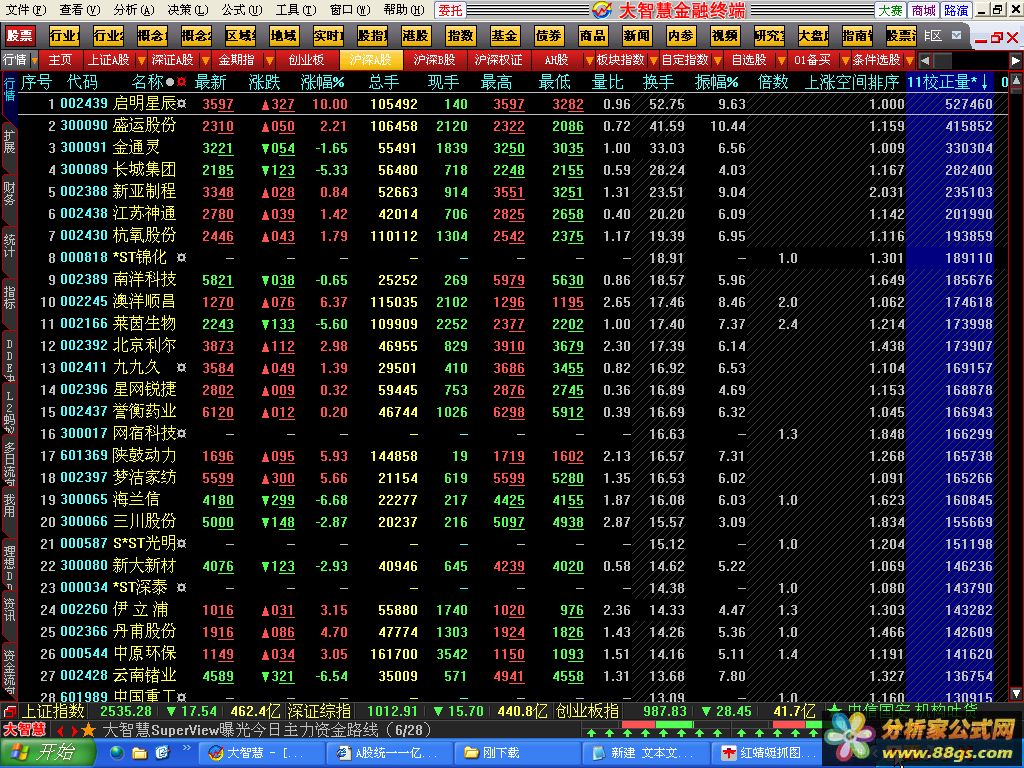Screen dimensions: 1024x768
Task: Open the 地域 toolbar button
Action: click(x=283, y=35)
